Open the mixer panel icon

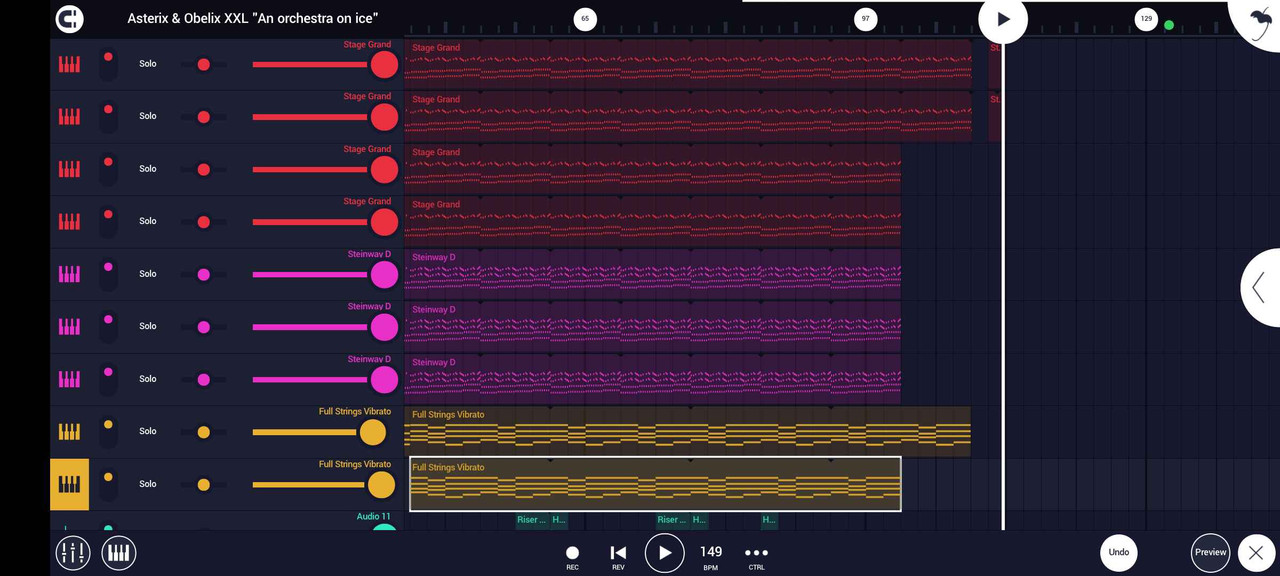pyautogui.click(x=73, y=552)
